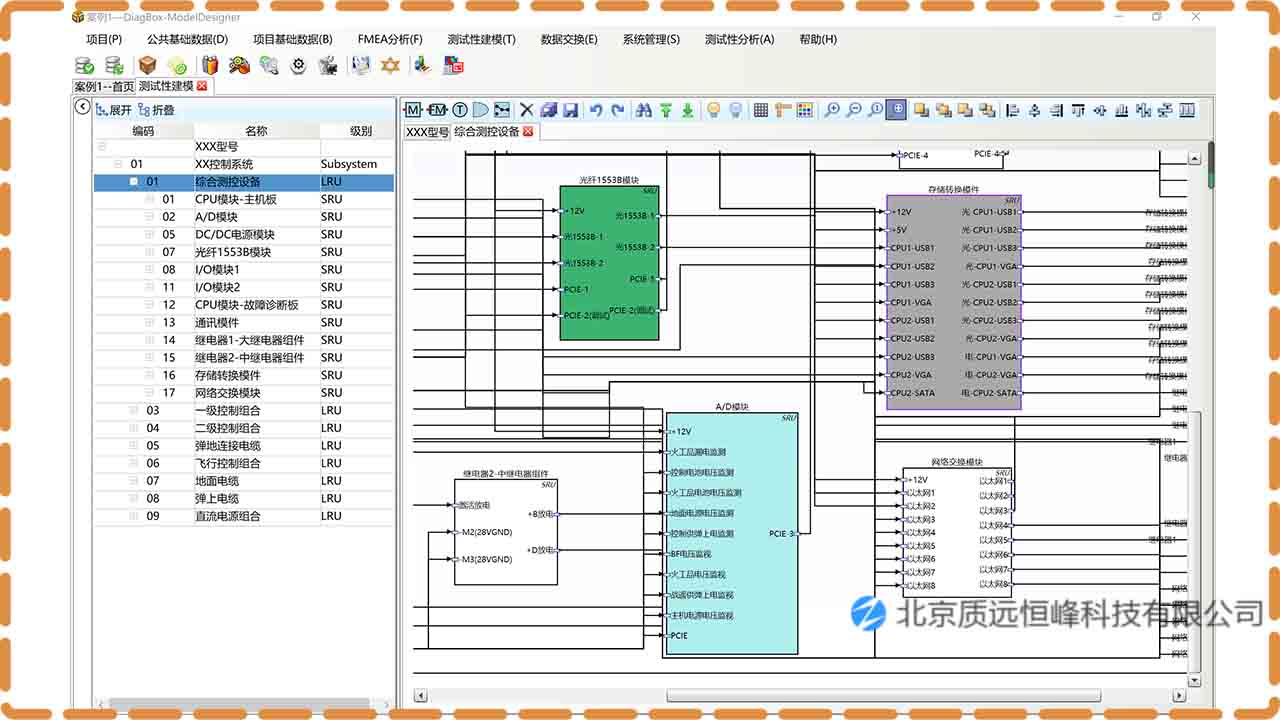The width and height of the screenshot is (1280, 720).
Task: Select the CPU模块-主机板 tree row
Action: (244, 199)
